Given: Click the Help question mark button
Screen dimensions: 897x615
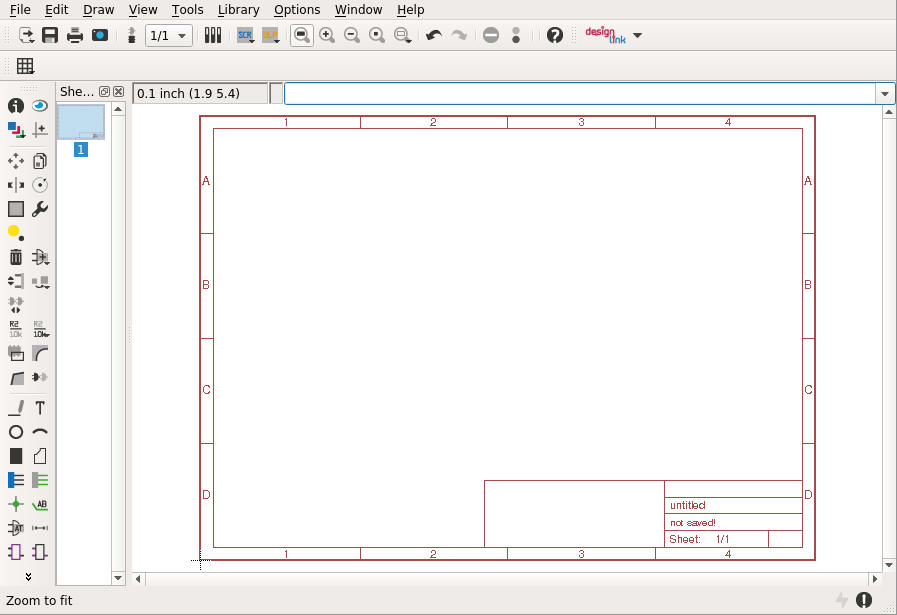Looking at the screenshot, I should tap(555, 35).
